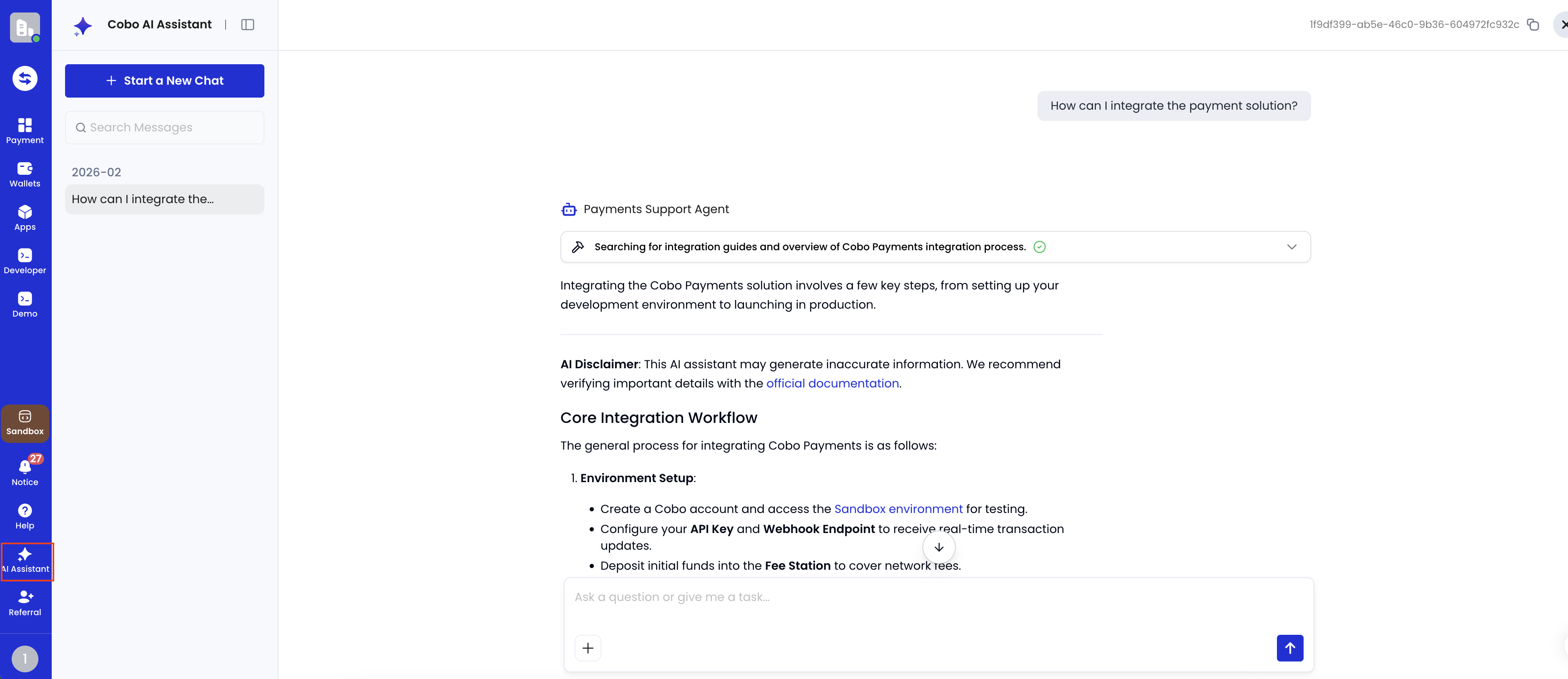Open the Apps section
1568x679 pixels.
[x=24, y=217]
